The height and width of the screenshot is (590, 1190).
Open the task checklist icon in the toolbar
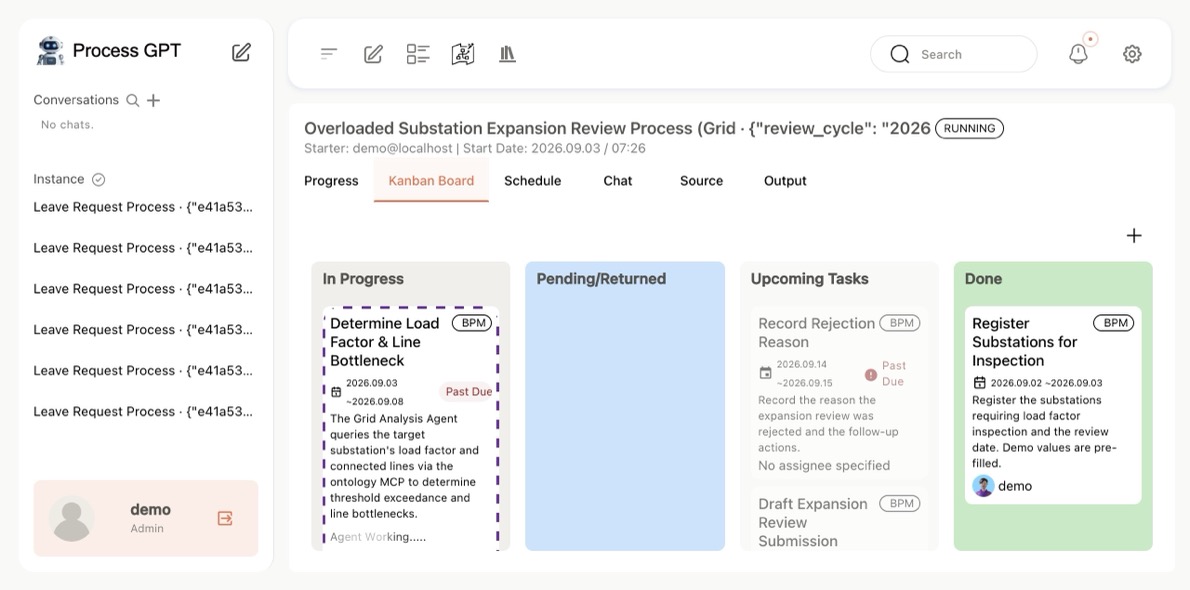tap(418, 54)
